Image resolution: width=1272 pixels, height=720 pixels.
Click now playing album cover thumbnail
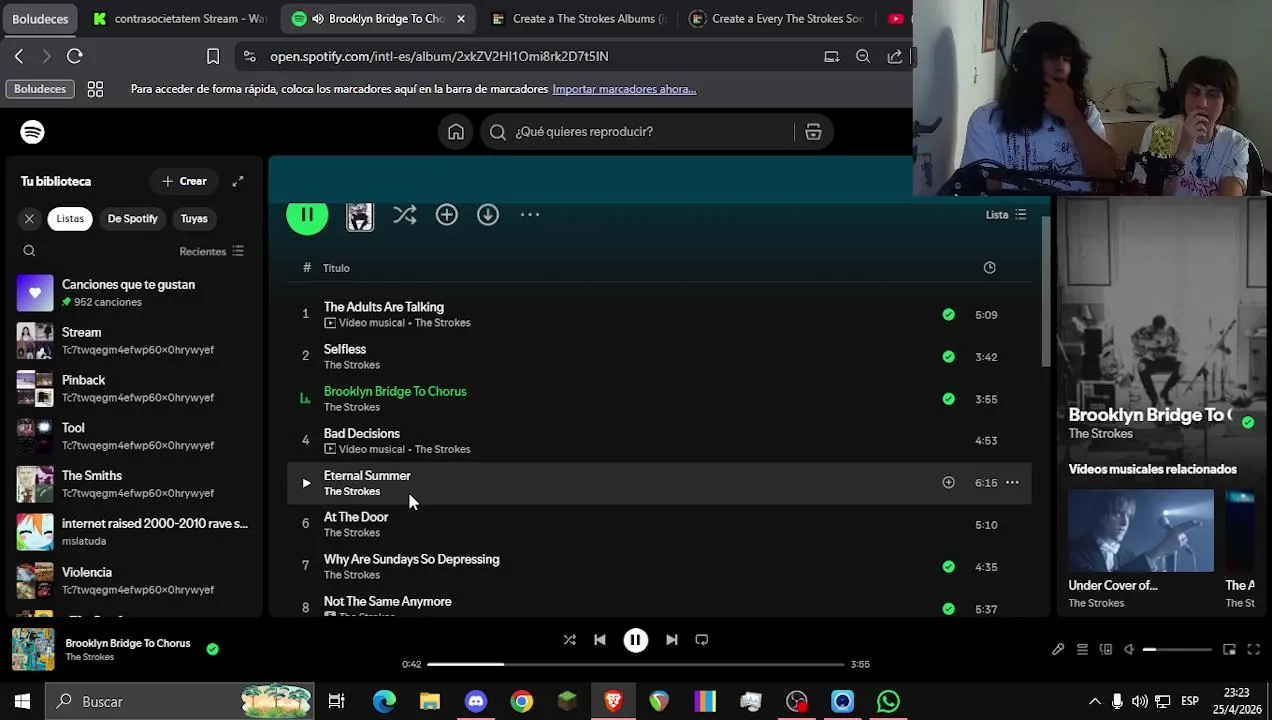pyautogui.click(x=33, y=649)
